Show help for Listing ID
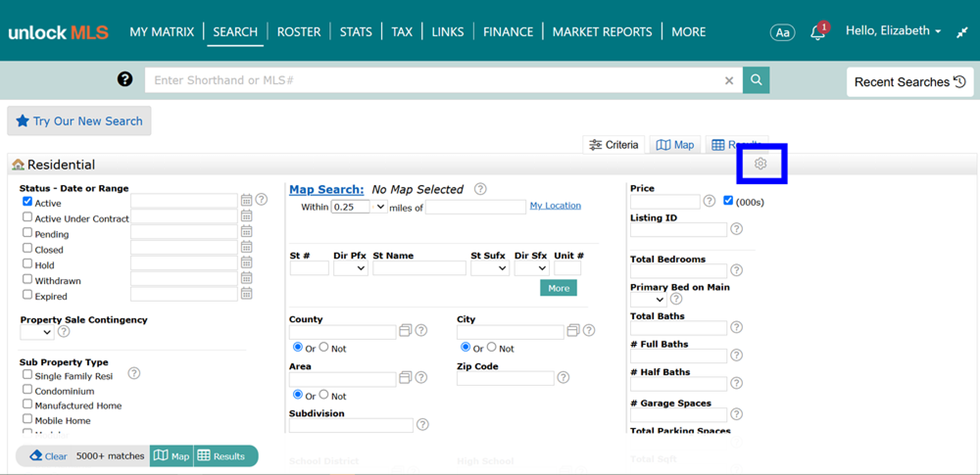980x475 pixels. pyautogui.click(x=737, y=229)
